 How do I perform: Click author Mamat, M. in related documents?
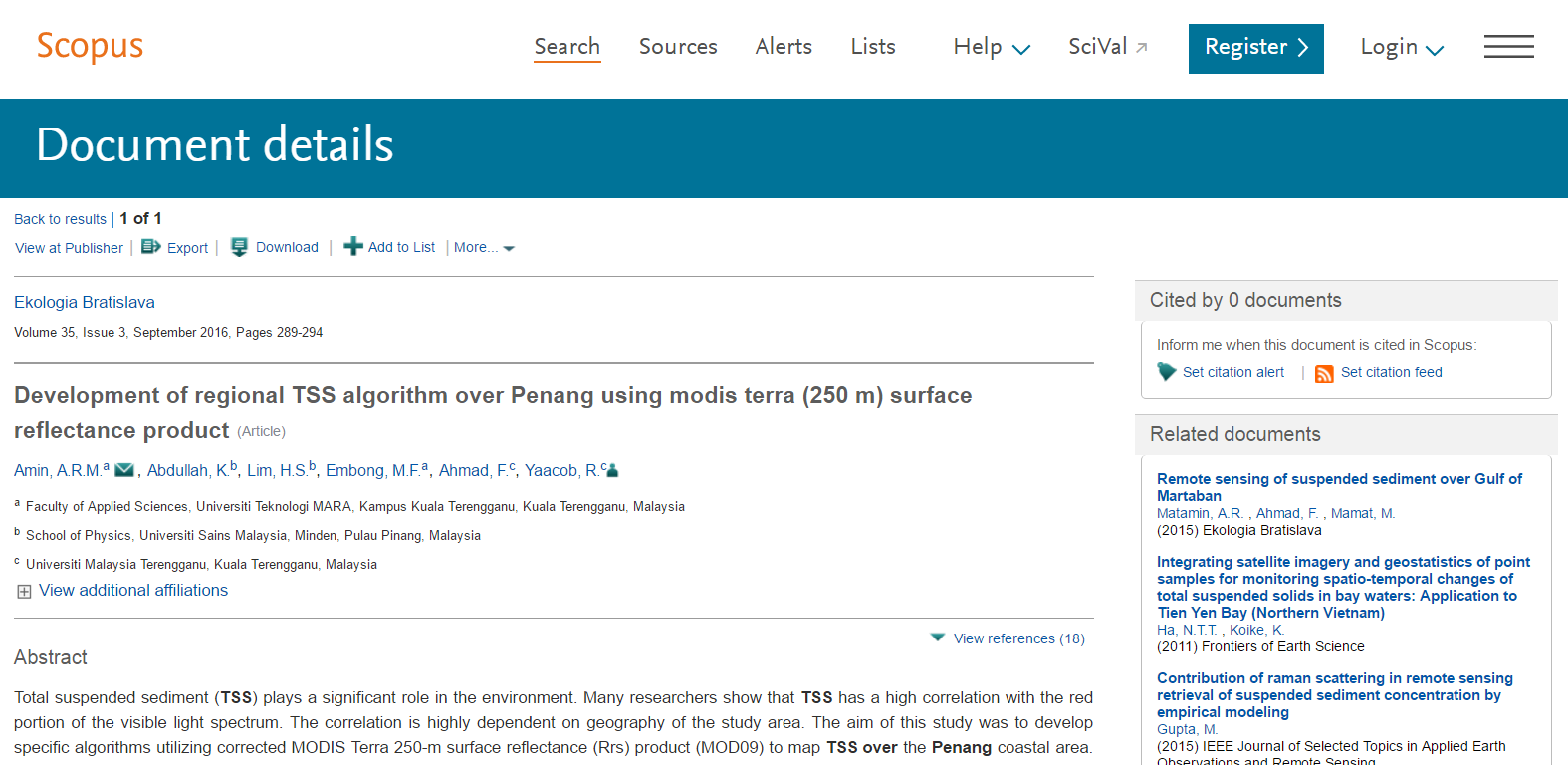1363,513
